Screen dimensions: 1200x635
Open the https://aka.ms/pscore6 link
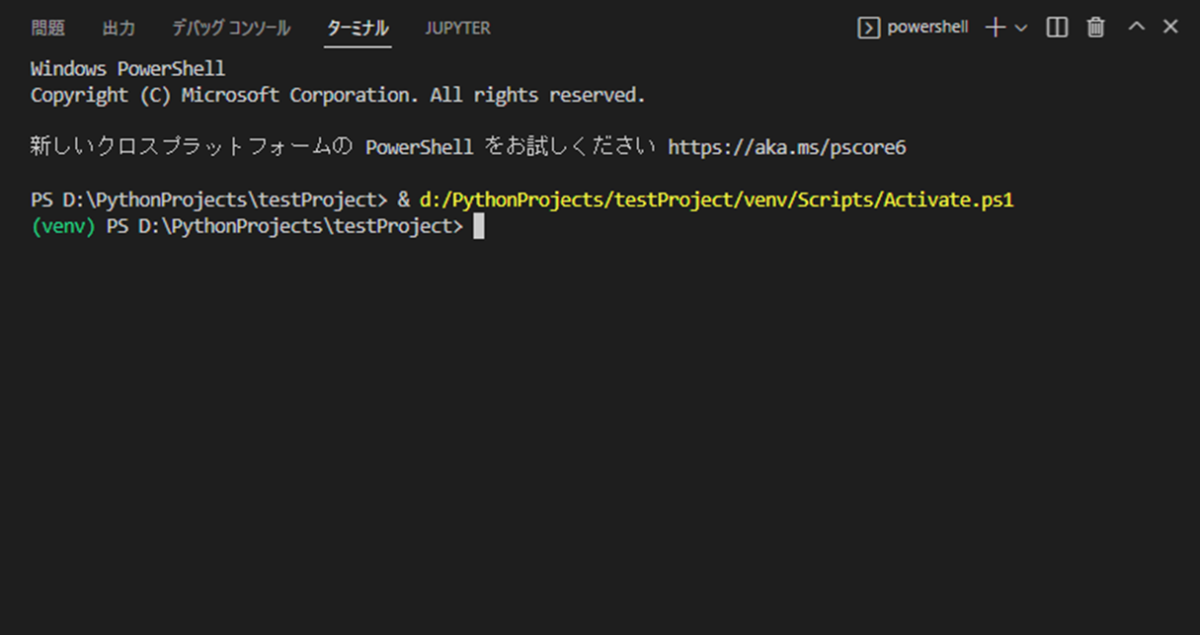[786, 147]
